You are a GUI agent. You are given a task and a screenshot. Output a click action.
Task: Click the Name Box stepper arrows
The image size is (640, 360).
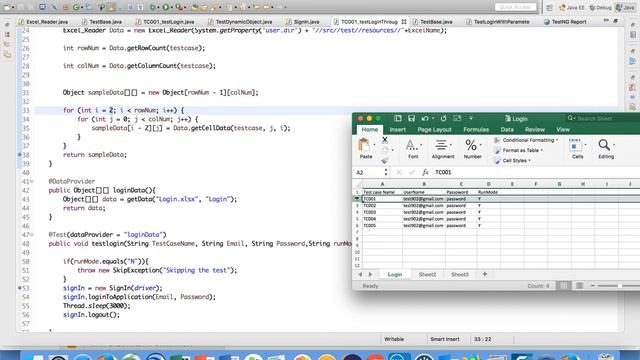pyautogui.click(x=386, y=172)
